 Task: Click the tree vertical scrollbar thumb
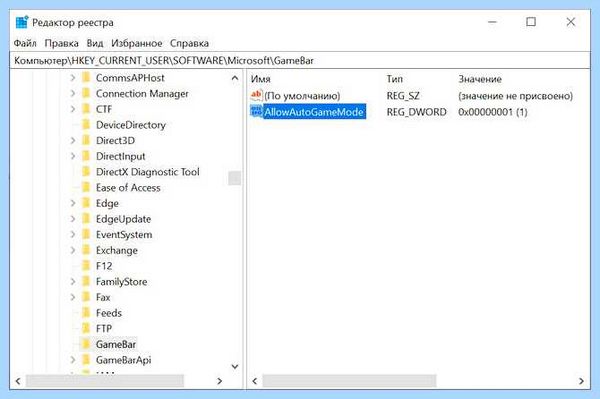click(x=235, y=178)
